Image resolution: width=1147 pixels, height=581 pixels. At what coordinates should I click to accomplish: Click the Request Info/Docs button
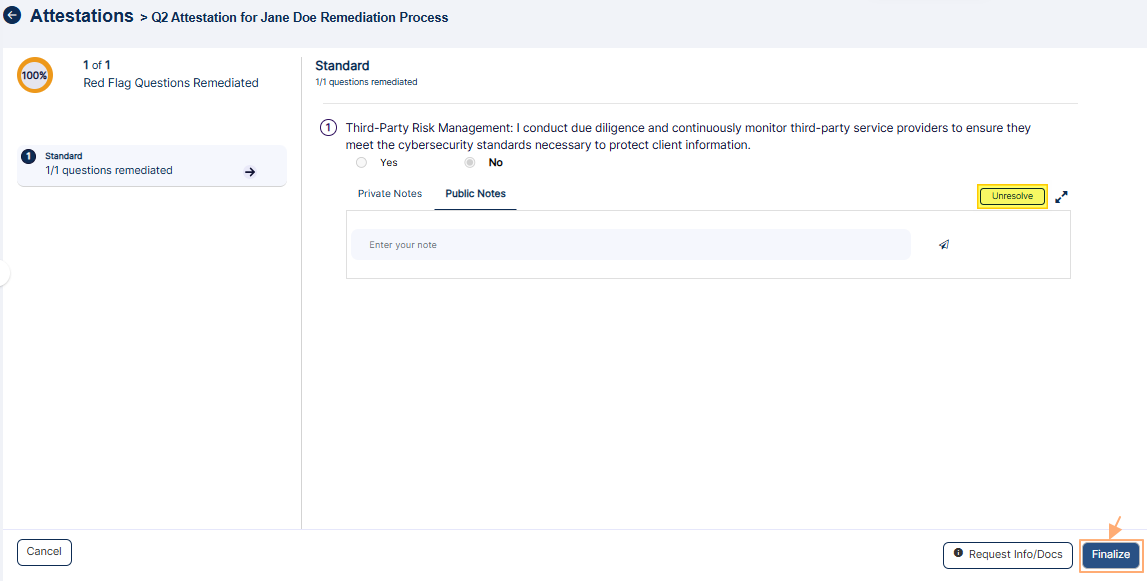pyautogui.click(x=1008, y=555)
